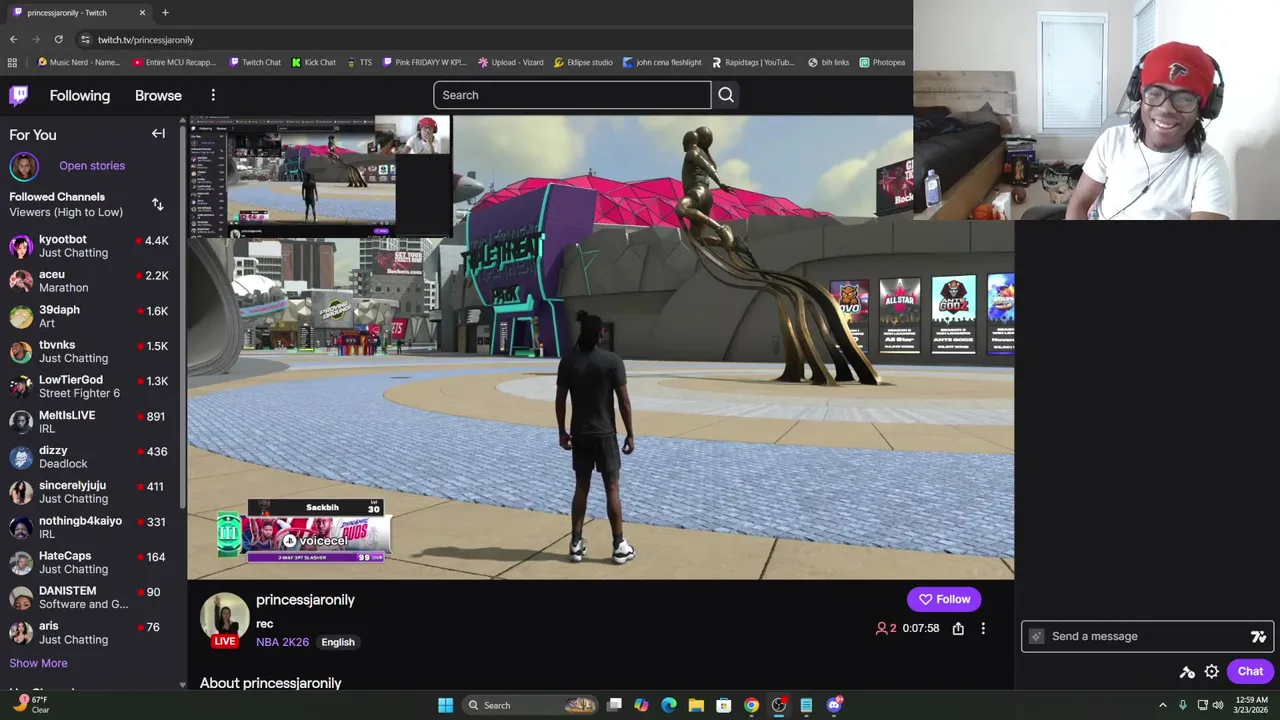Click the site info icon in address bar
Viewport: 1280px width, 720px height.
[85, 39]
